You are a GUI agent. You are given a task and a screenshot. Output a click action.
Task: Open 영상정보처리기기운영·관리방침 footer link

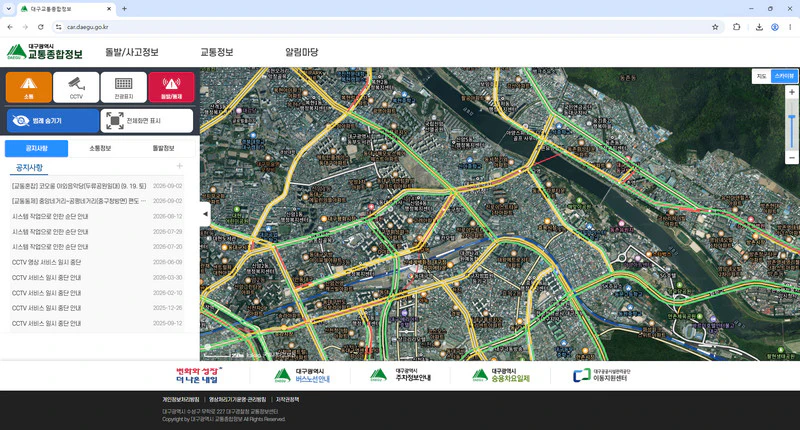tap(237, 399)
